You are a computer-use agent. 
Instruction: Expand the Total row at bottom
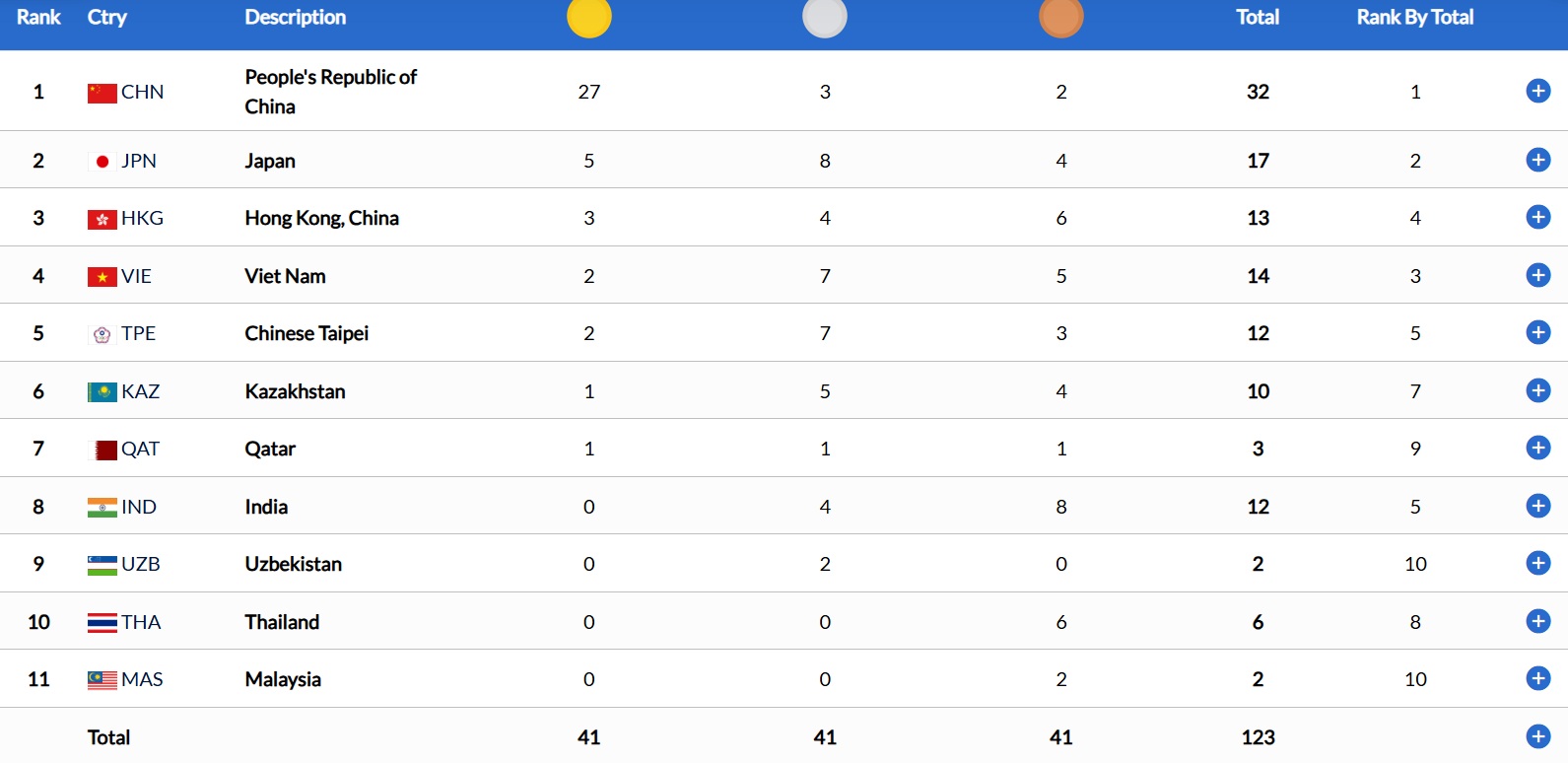pyautogui.click(x=1537, y=736)
